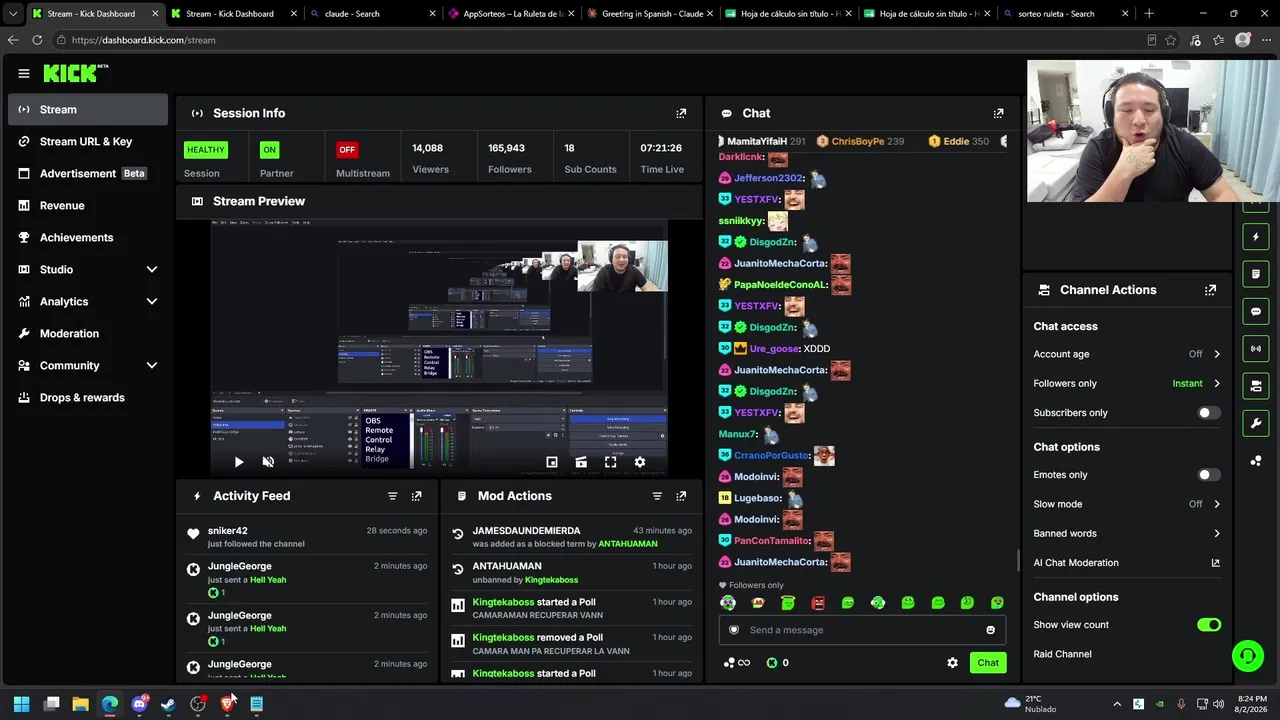Click the broadcast signal widget in the right sidebar
Viewport: 1280px width, 720px height.
coord(1256,349)
